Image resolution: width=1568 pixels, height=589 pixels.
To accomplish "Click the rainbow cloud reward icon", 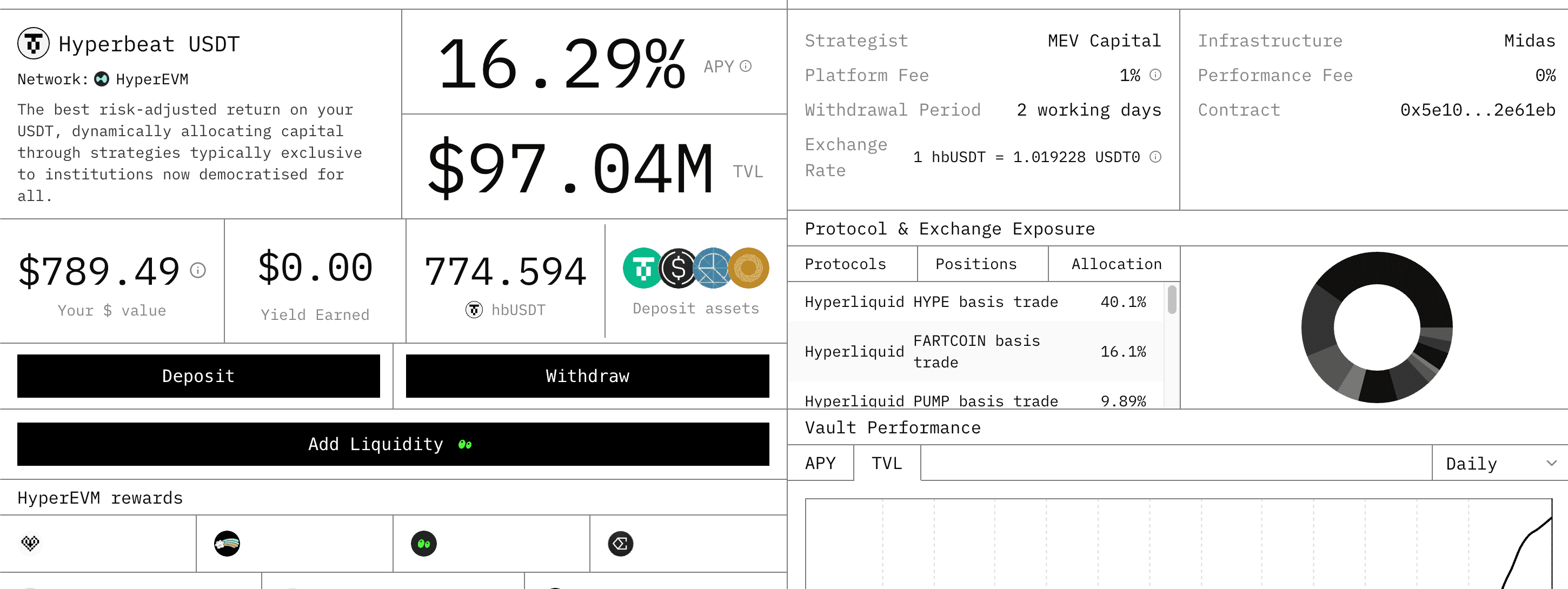I will click(x=227, y=544).
